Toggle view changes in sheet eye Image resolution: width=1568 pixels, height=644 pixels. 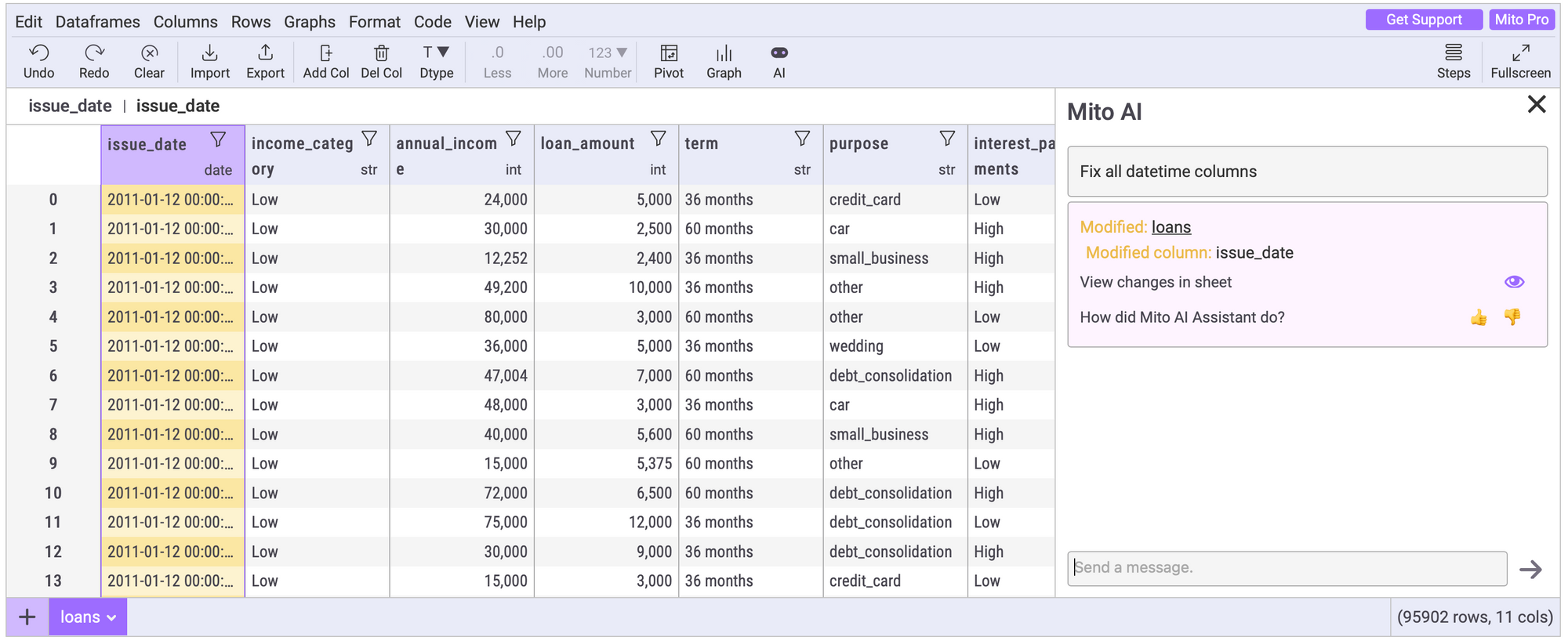point(1514,282)
